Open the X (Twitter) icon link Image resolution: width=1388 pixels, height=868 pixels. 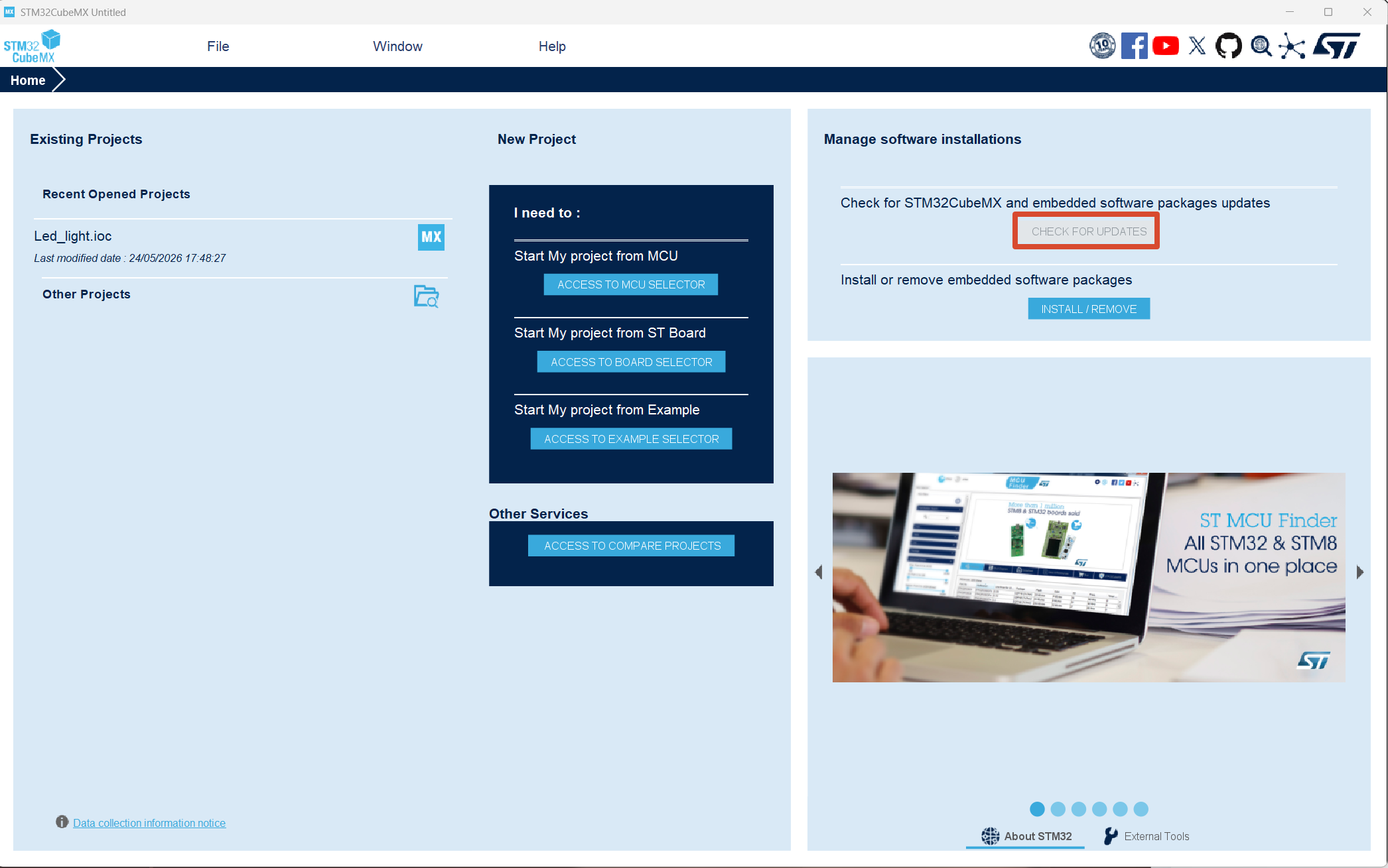point(1197,46)
